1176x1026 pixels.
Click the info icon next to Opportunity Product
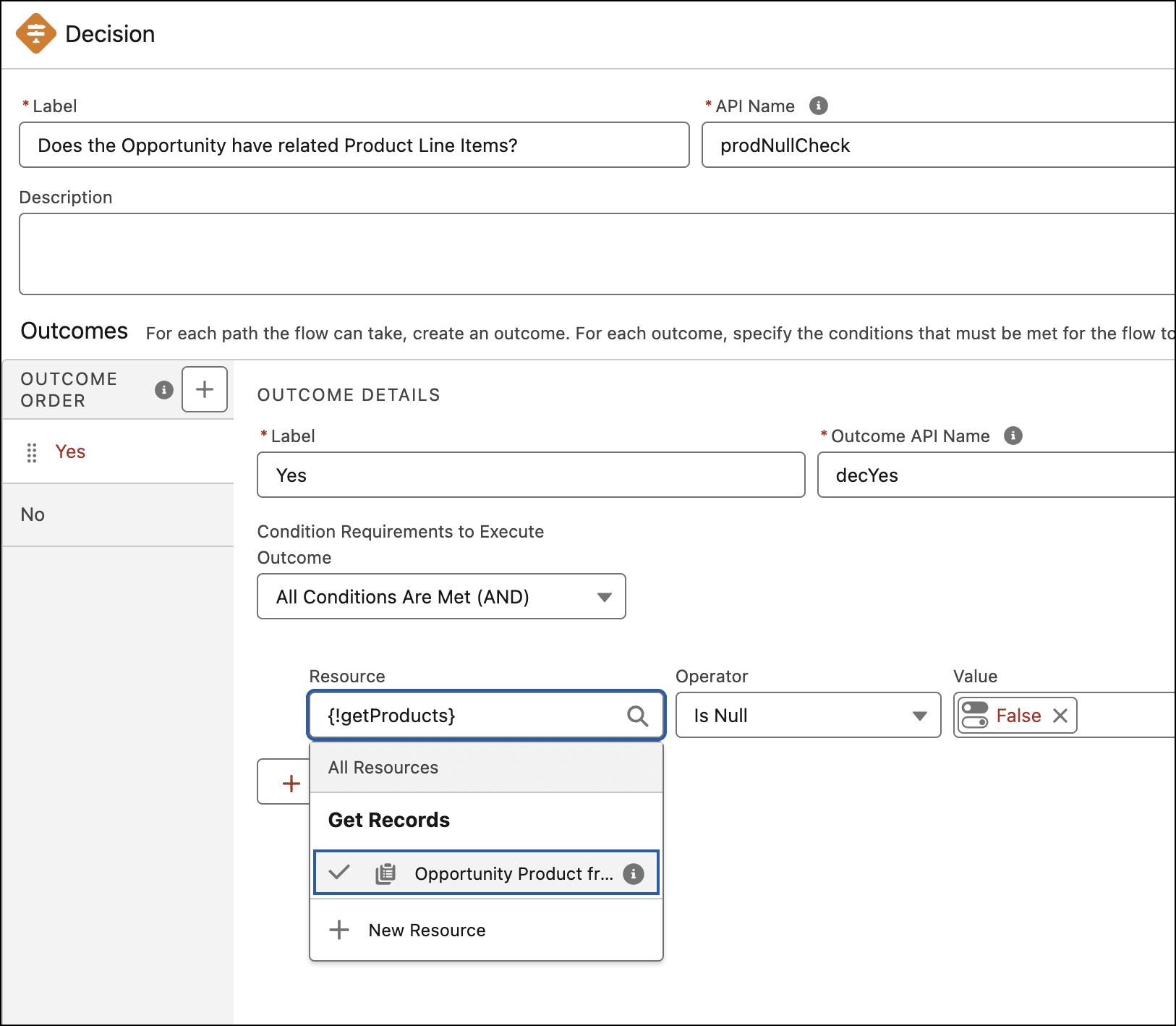click(x=634, y=873)
